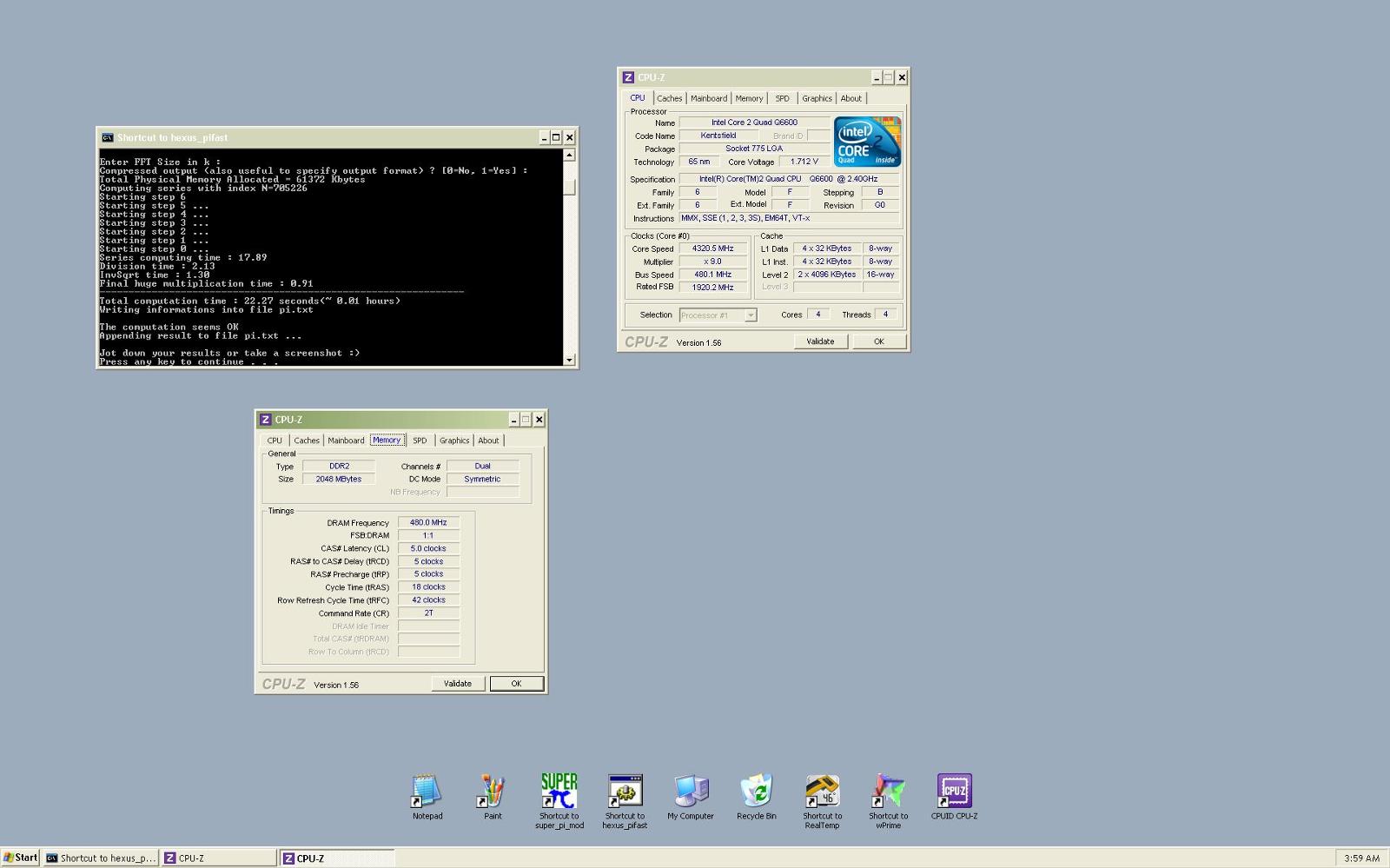Screen dimensions: 1390x868
Task: Maximize the hexus_pifast console window
Action: click(x=557, y=137)
